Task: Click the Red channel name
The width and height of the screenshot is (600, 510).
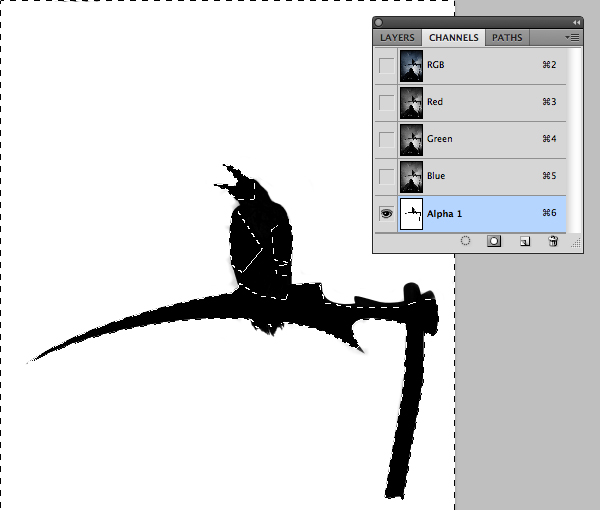Action: 435,102
